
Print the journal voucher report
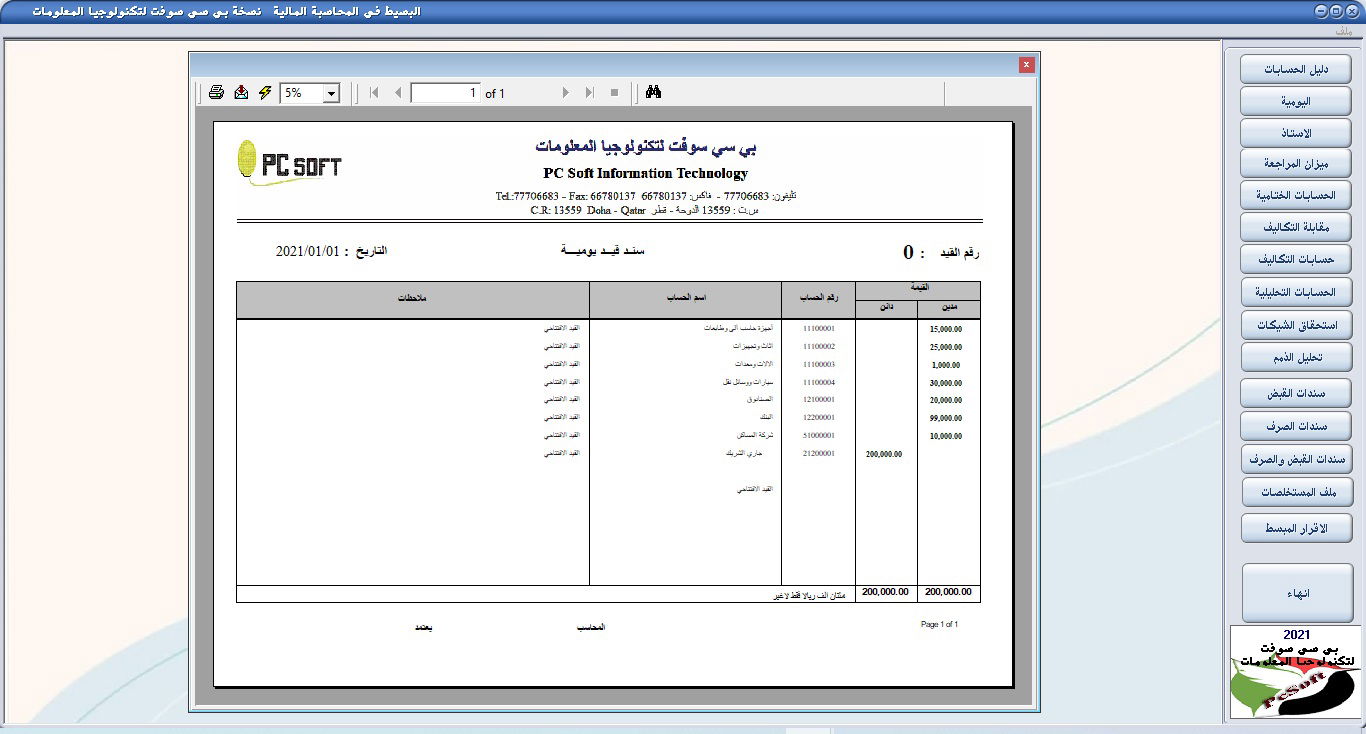[x=216, y=91]
